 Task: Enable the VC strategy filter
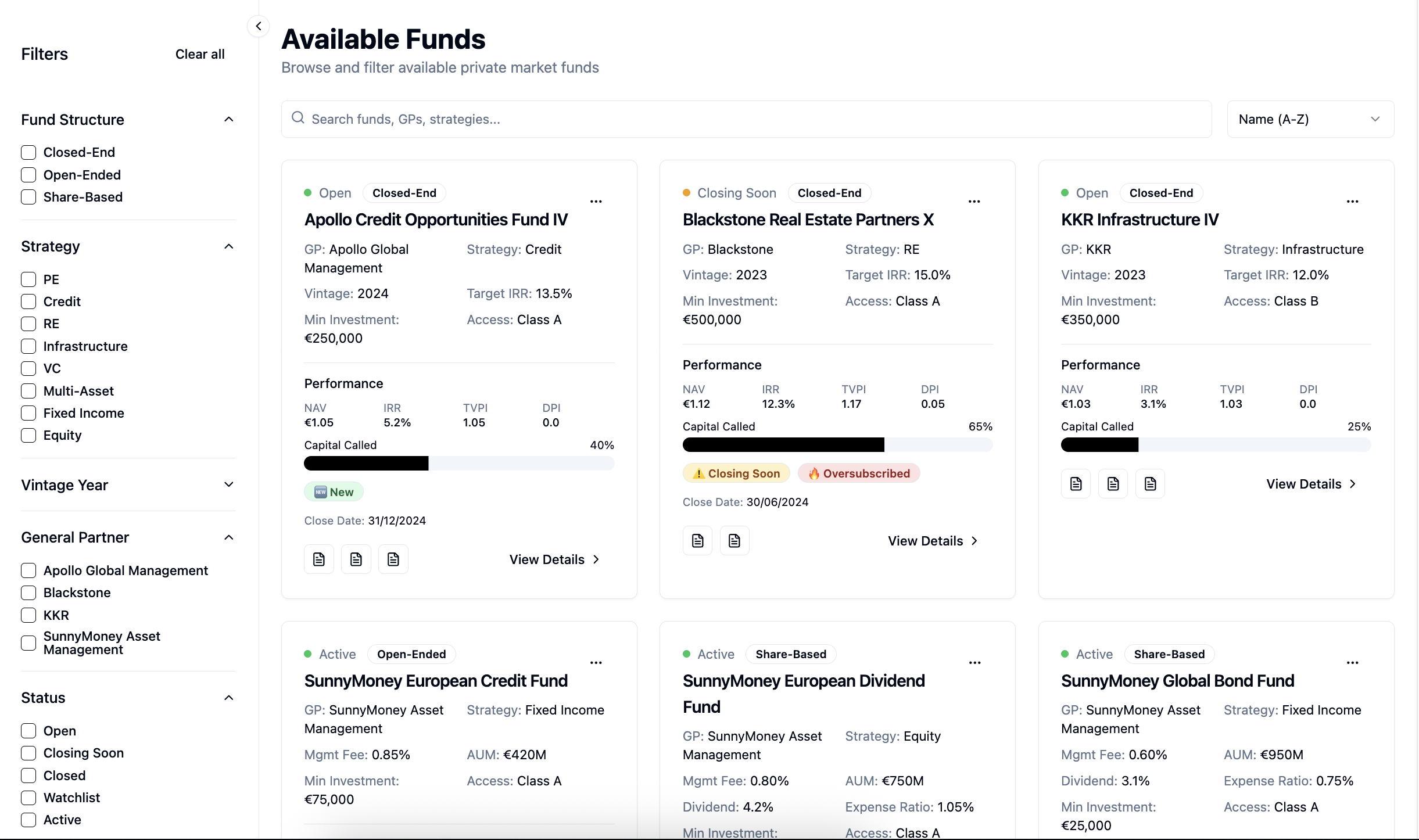coord(28,368)
